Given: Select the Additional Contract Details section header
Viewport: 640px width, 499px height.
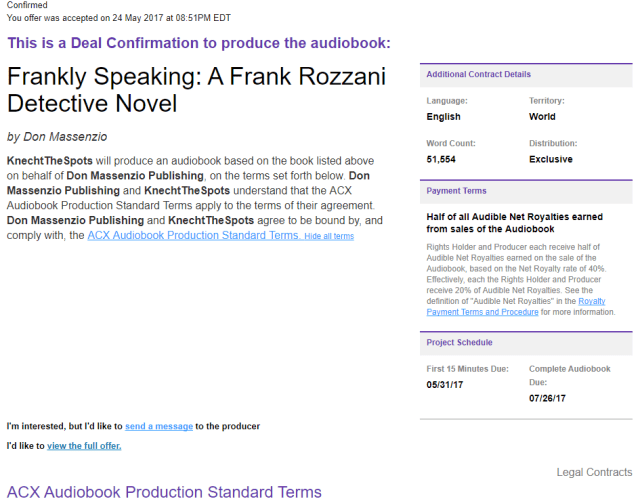Looking at the screenshot, I should click(x=478, y=75).
